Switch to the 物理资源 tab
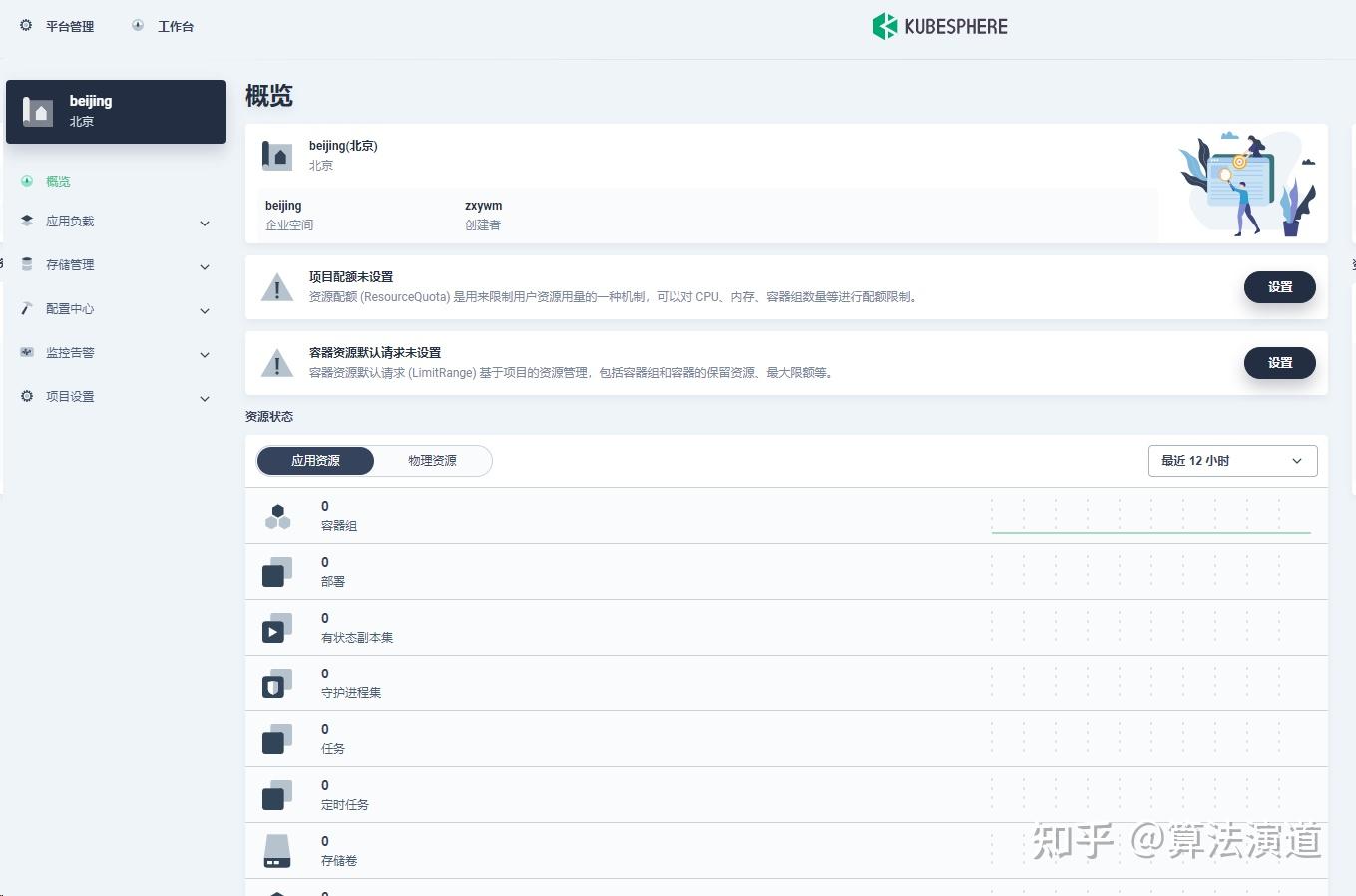Screen dimensions: 1356x896 click(x=432, y=460)
